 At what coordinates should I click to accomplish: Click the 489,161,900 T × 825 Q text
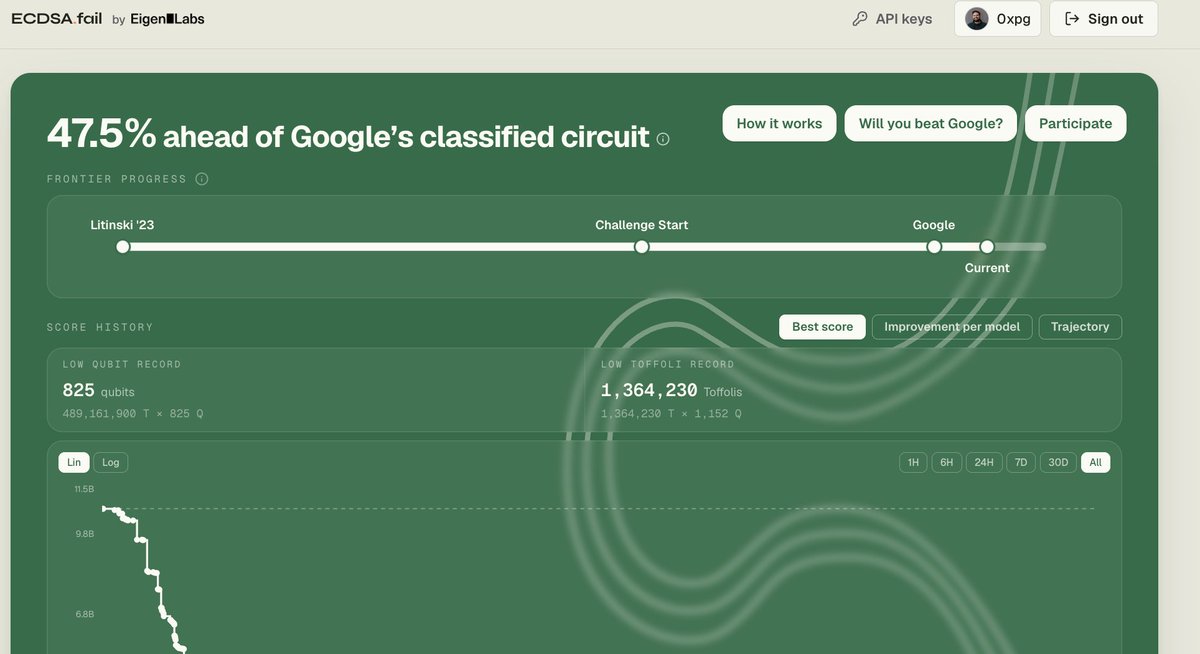(133, 413)
